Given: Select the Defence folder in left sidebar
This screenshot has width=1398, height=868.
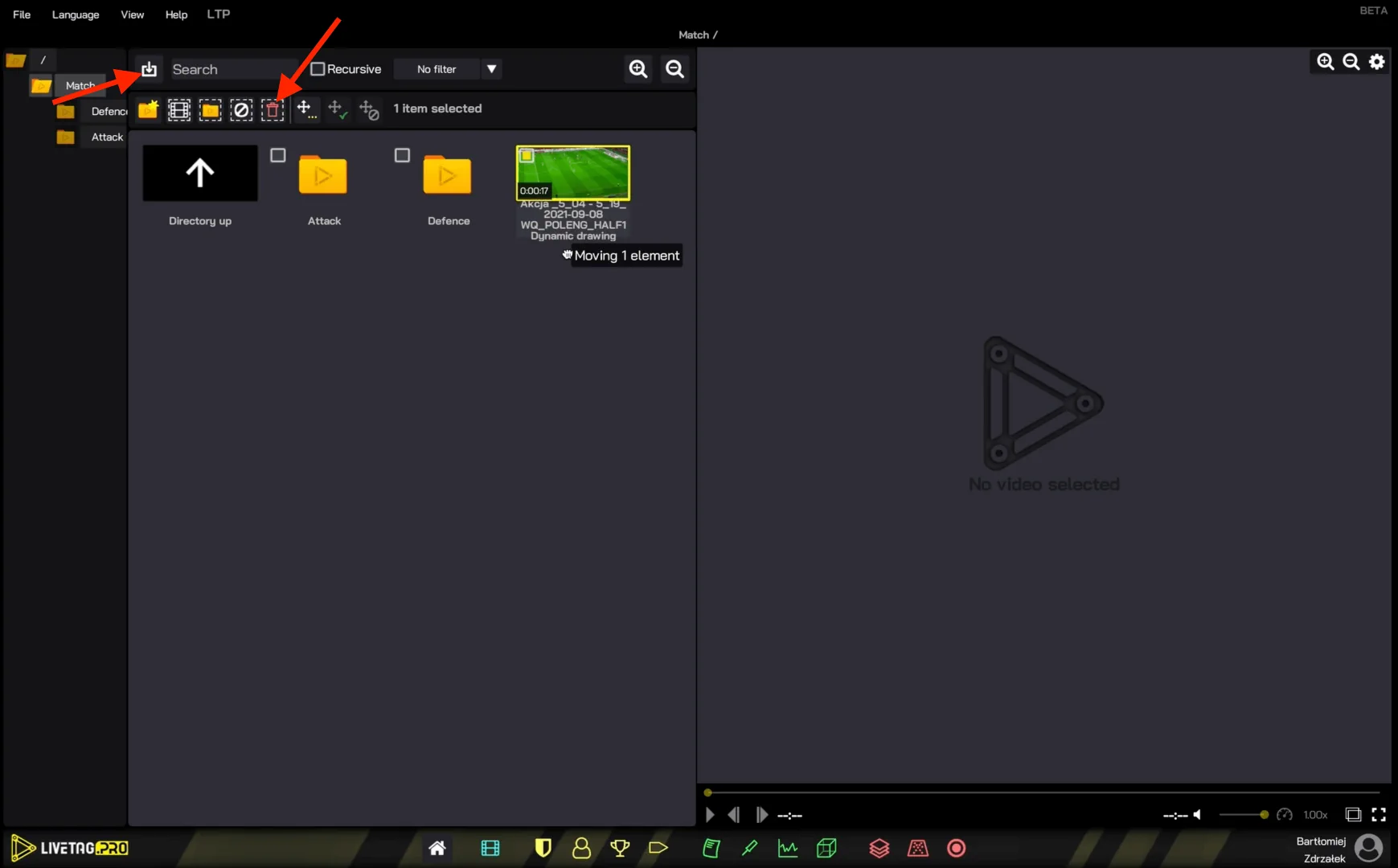Looking at the screenshot, I should (x=107, y=111).
